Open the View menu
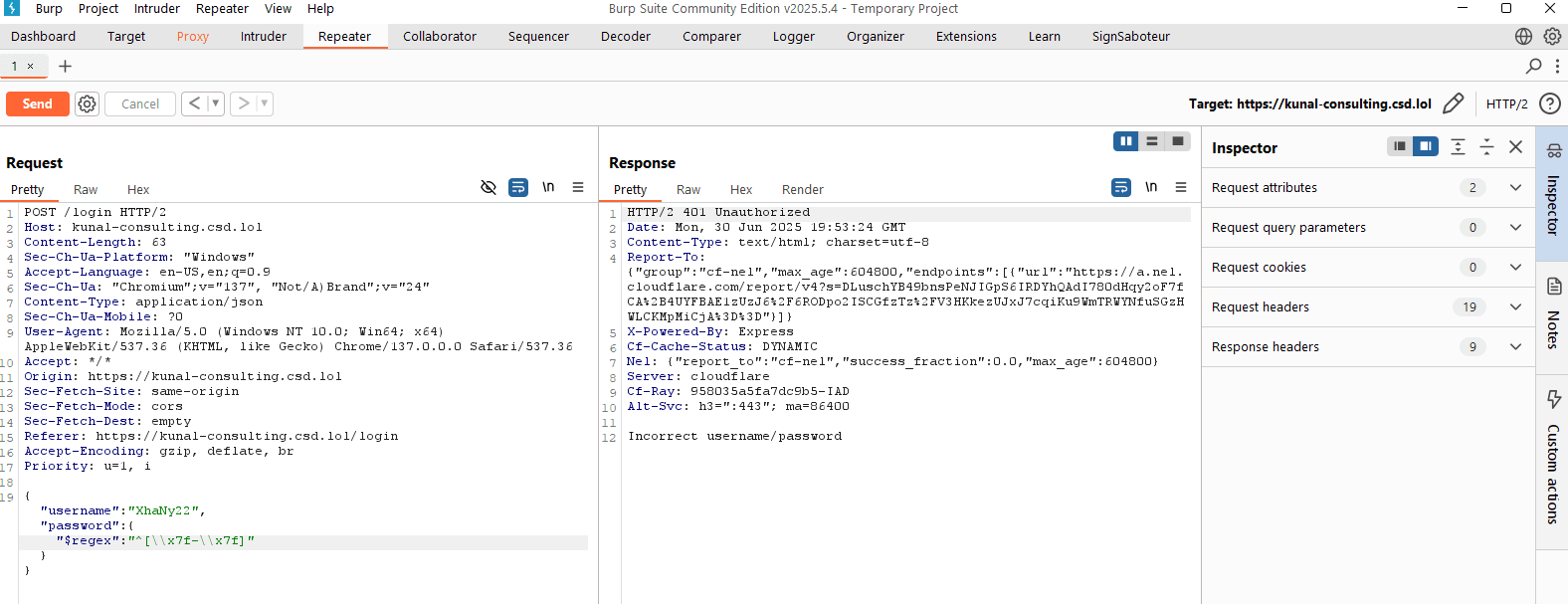 pos(279,8)
